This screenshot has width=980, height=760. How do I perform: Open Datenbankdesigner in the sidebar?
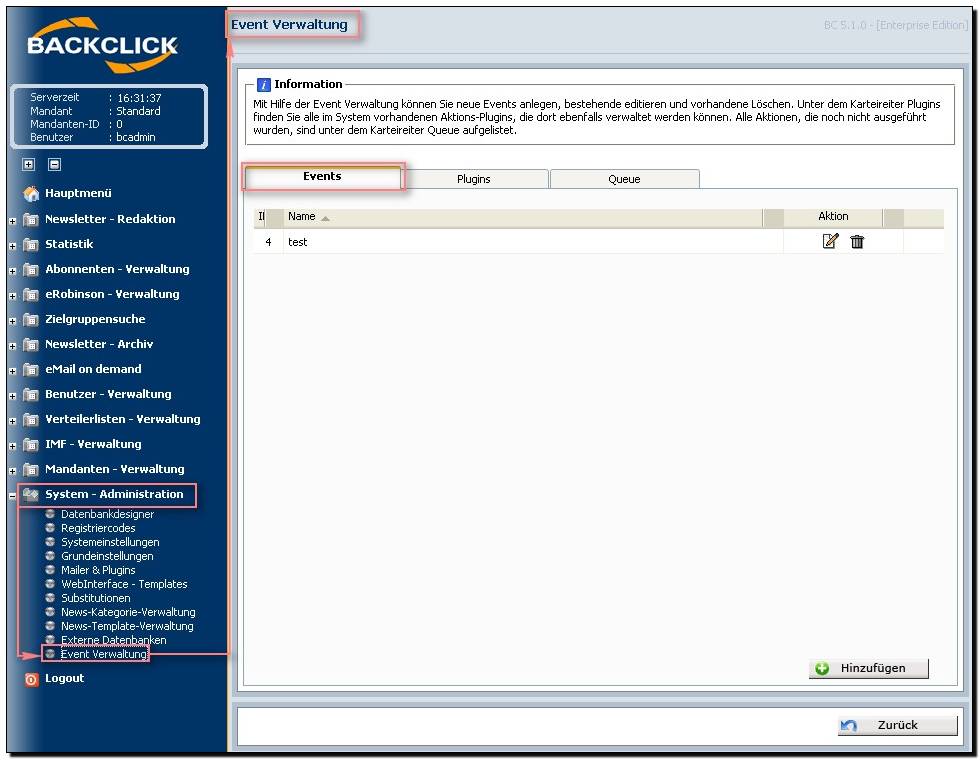pyautogui.click(x=107, y=514)
